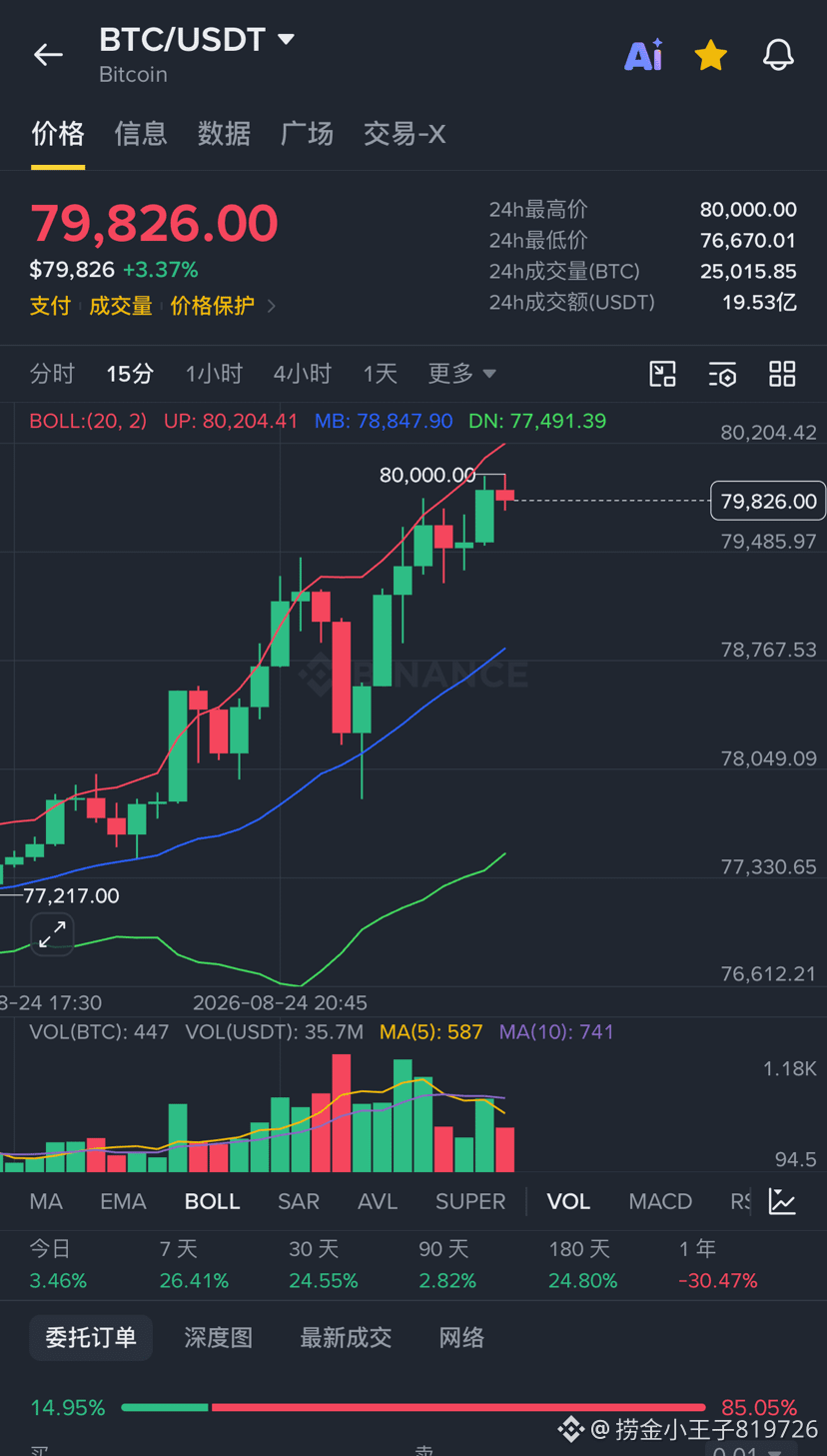The height and width of the screenshot is (1456, 827).
Task: Tap the UP: 80,204.41 band value
Action: coord(231,421)
